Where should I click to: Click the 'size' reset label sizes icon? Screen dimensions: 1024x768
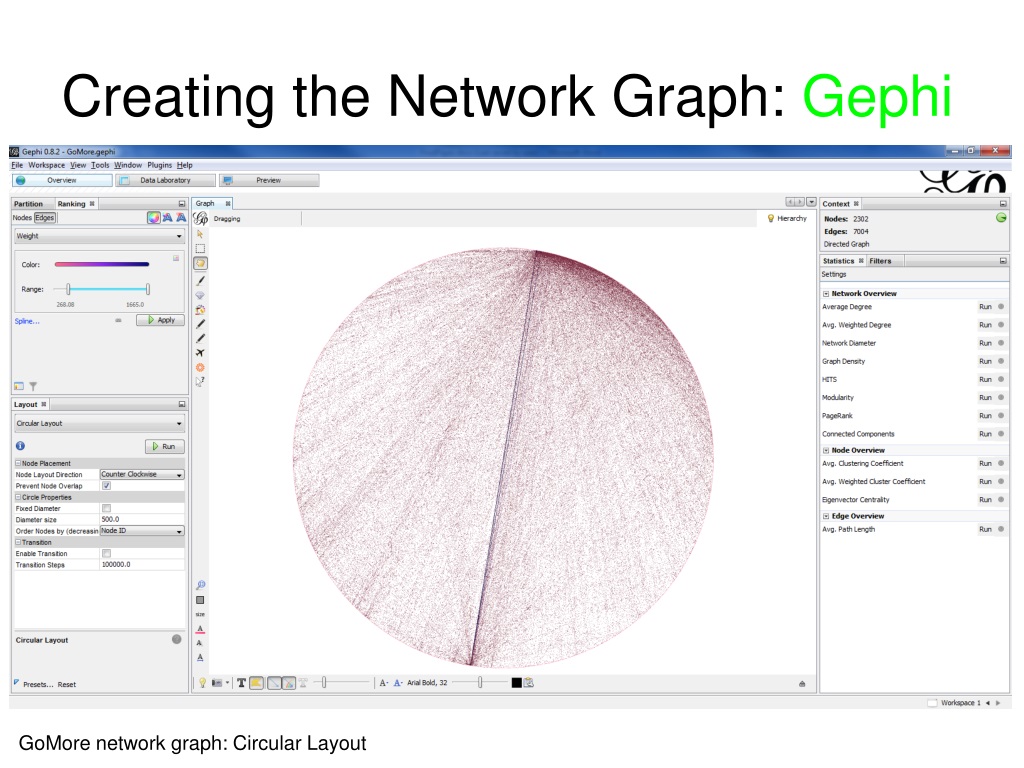[x=200, y=615]
